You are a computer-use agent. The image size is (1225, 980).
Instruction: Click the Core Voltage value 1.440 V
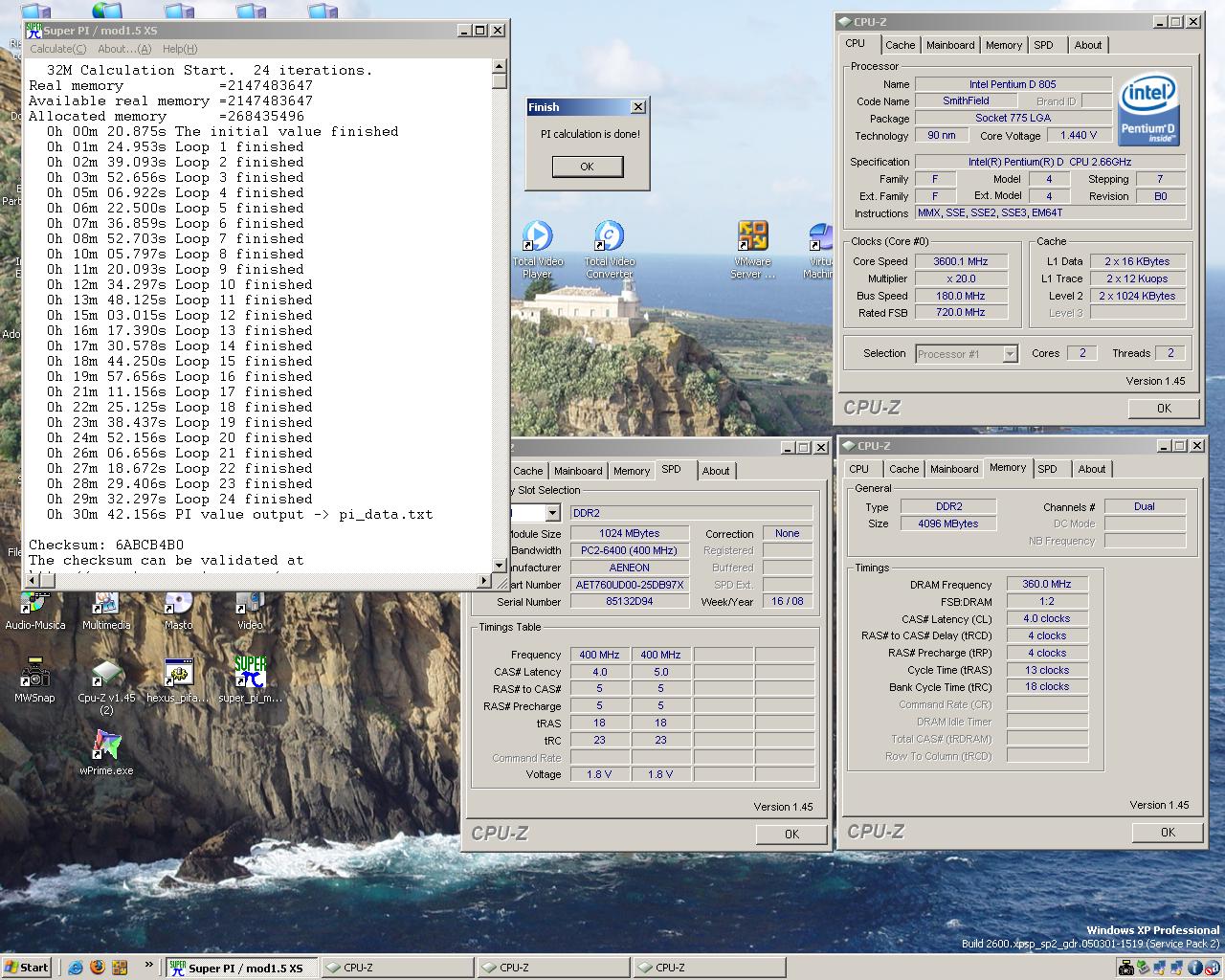coord(1079,135)
